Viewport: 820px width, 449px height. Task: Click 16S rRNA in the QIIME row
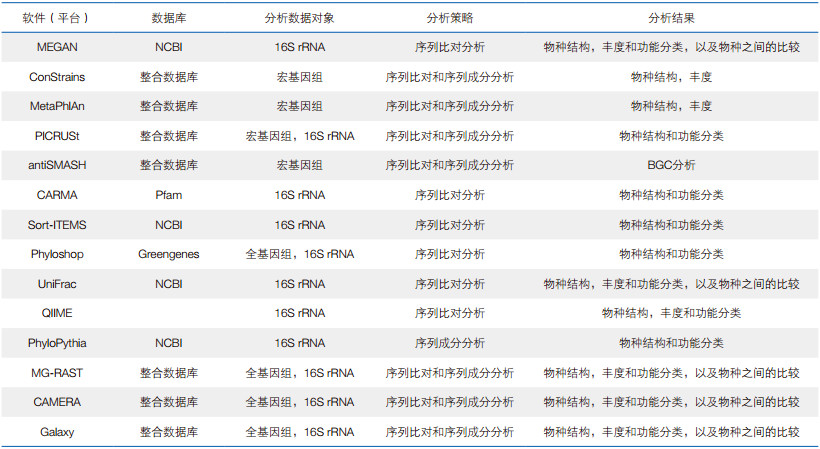point(300,313)
